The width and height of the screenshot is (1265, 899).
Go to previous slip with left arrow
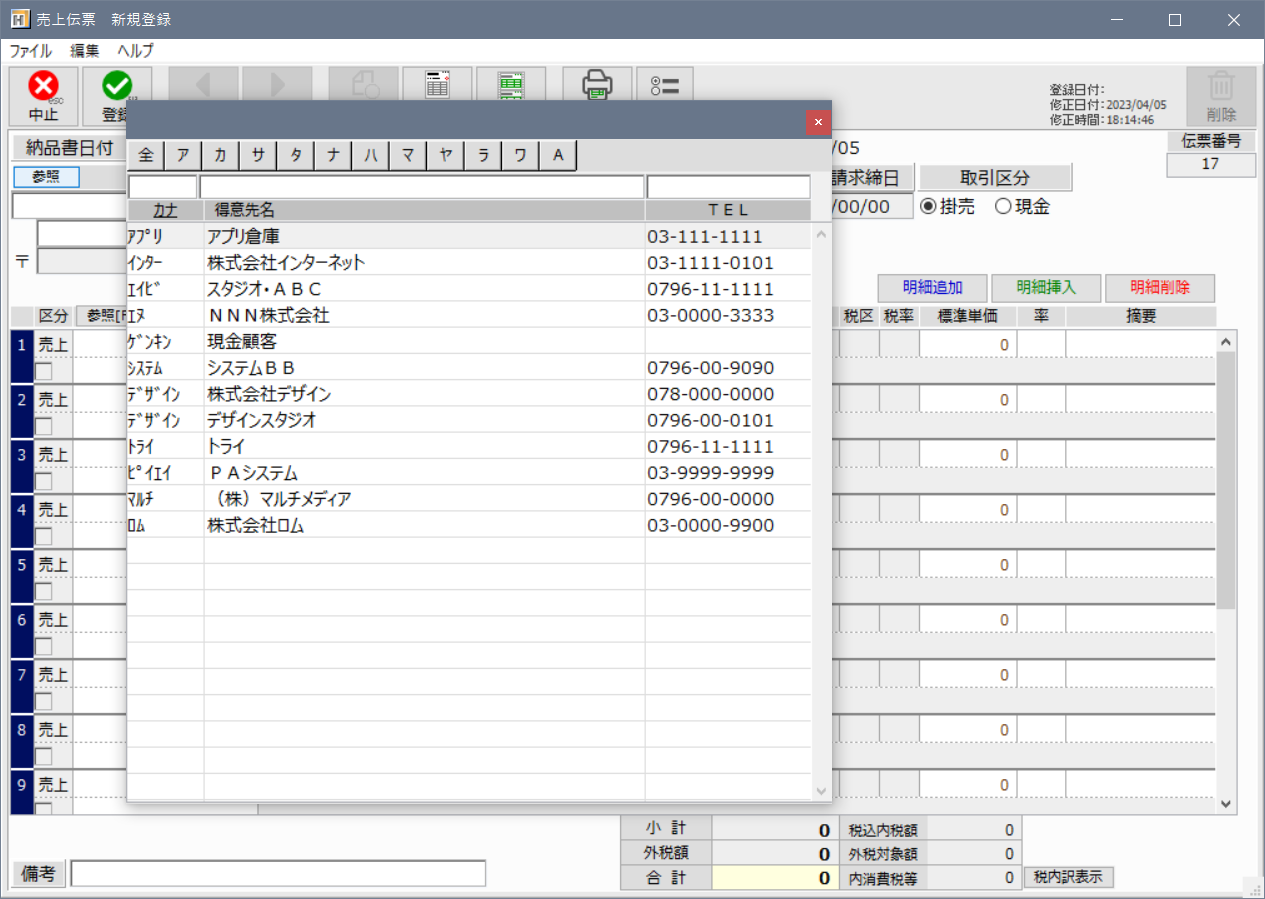[x=203, y=86]
